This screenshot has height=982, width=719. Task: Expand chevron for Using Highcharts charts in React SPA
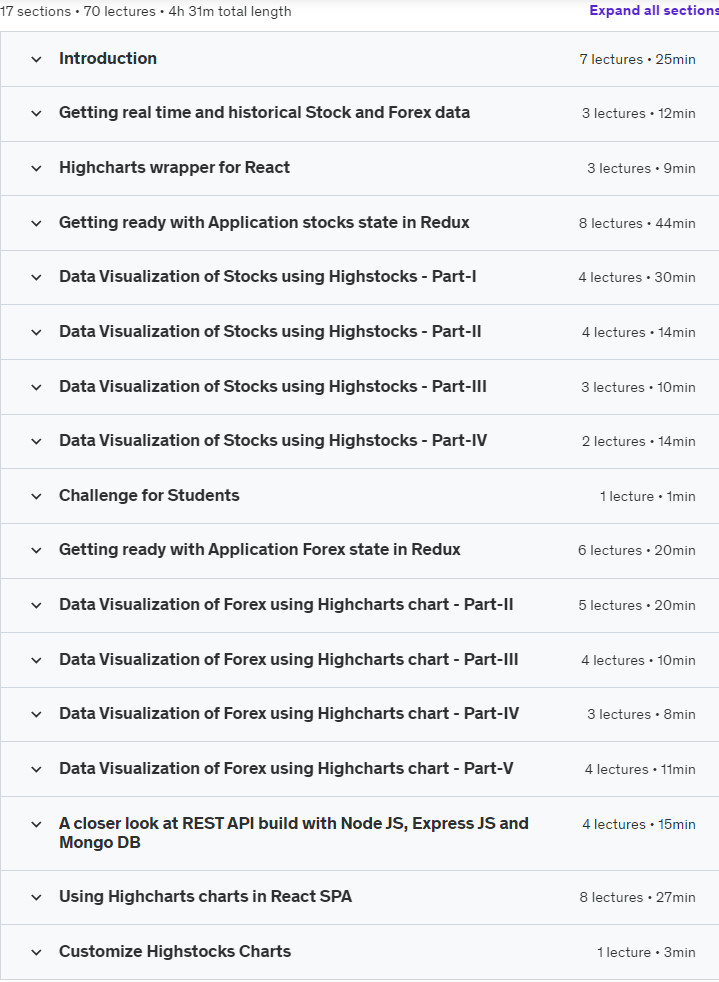(36, 897)
